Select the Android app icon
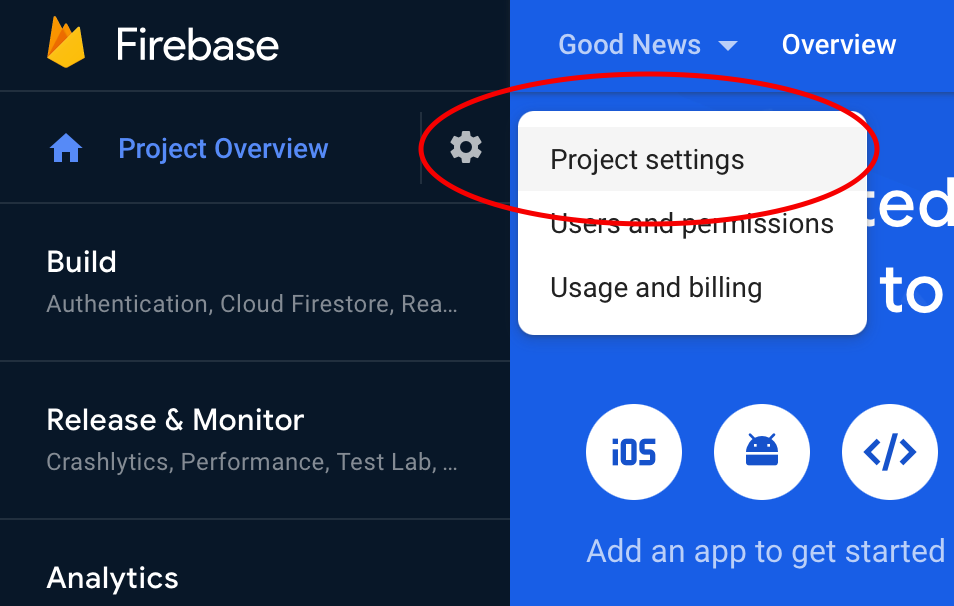The image size is (954, 606). (761, 451)
